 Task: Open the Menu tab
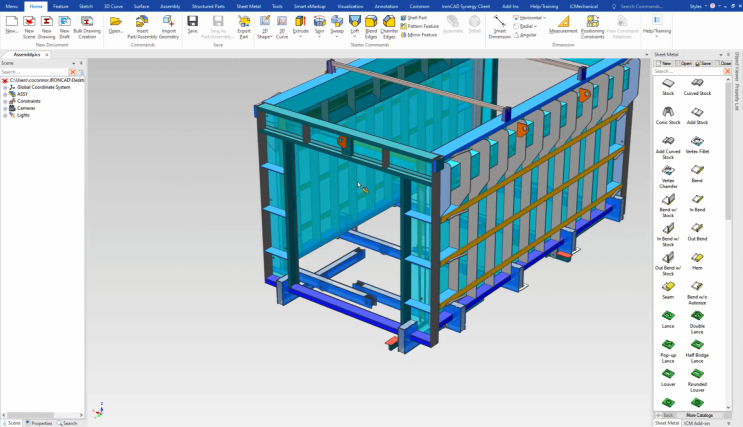tap(11, 6)
